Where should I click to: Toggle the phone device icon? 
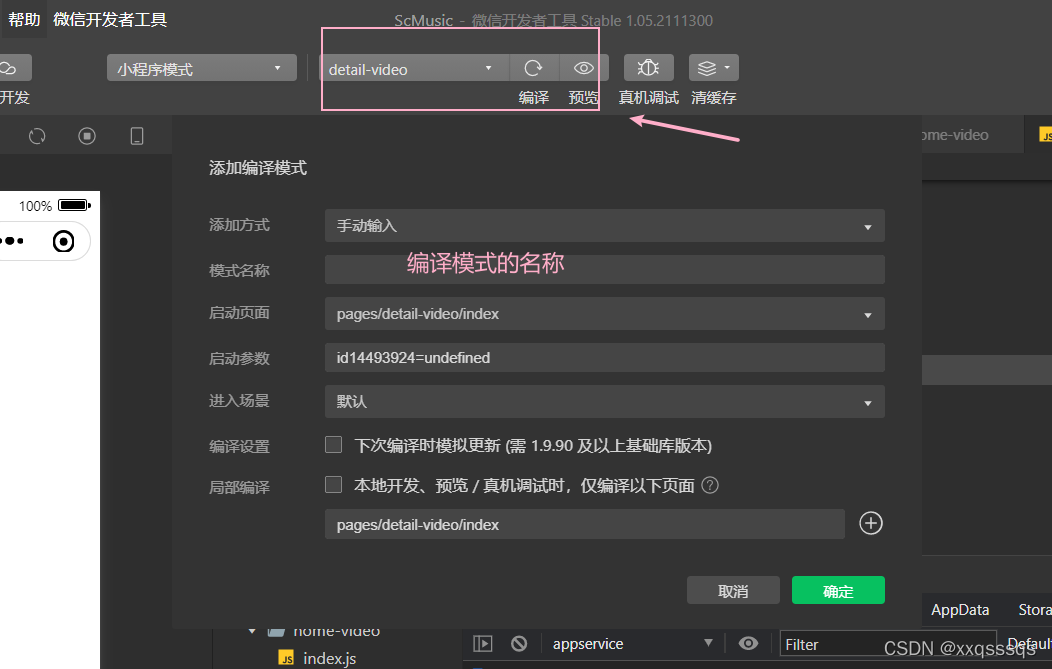click(x=137, y=136)
